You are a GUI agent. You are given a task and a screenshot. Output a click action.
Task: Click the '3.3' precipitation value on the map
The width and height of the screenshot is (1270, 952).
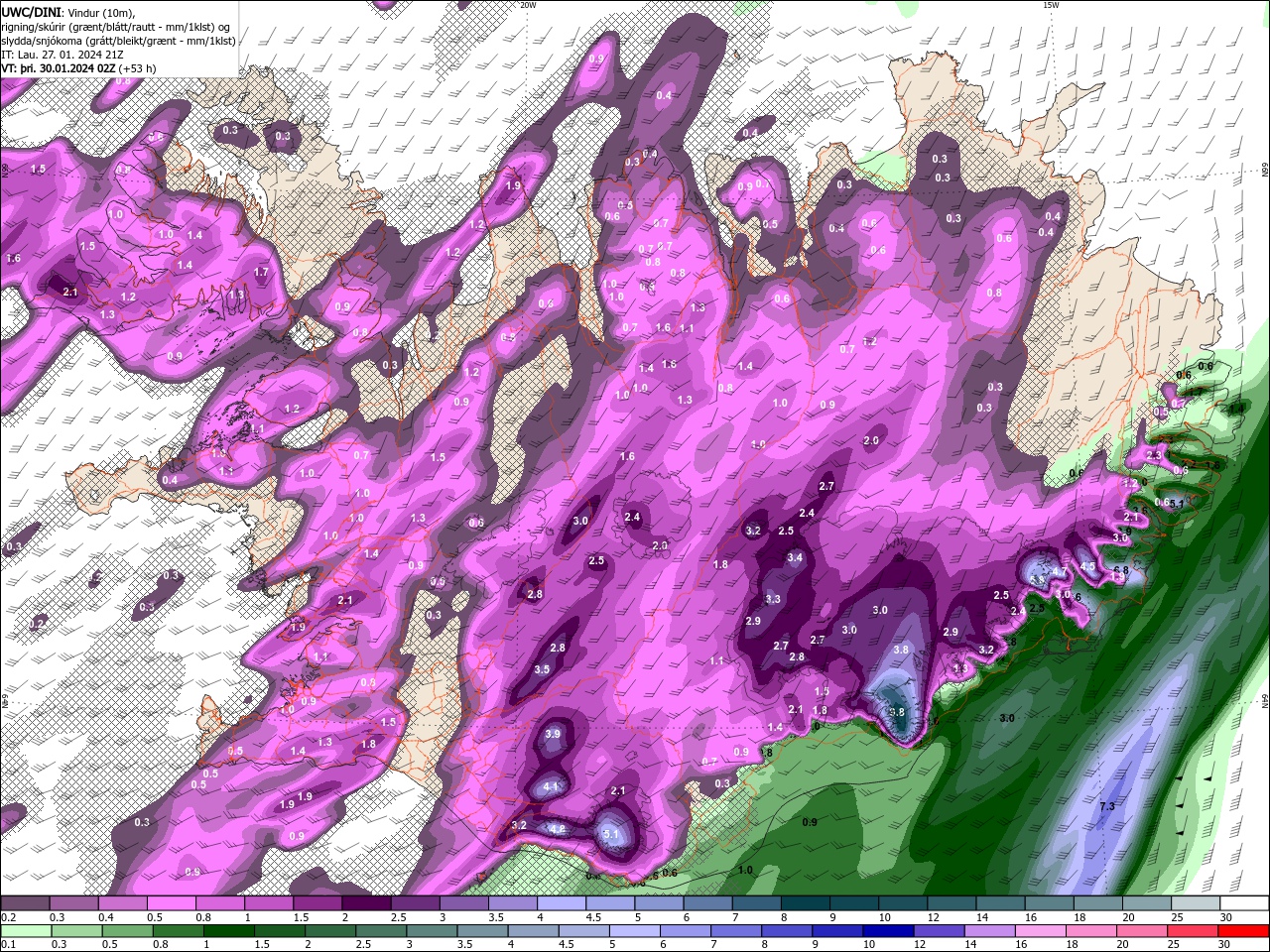(x=773, y=599)
